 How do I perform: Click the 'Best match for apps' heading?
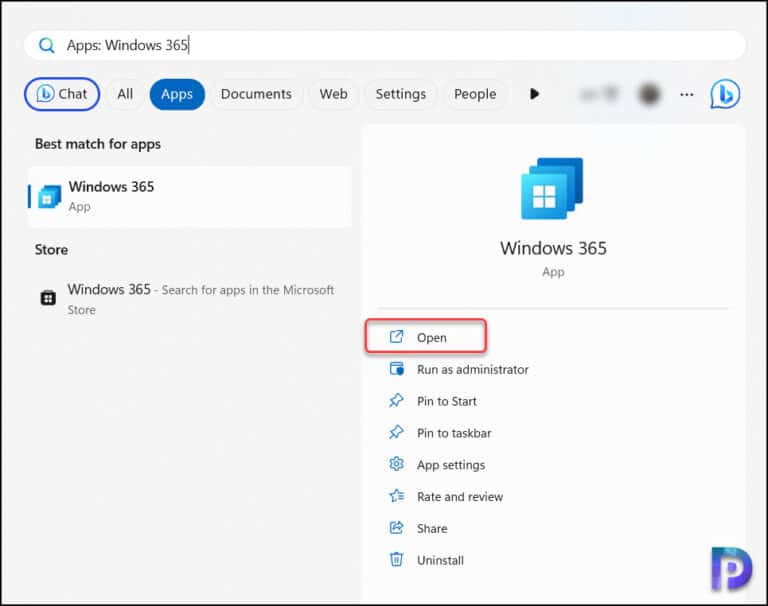click(98, 144)
